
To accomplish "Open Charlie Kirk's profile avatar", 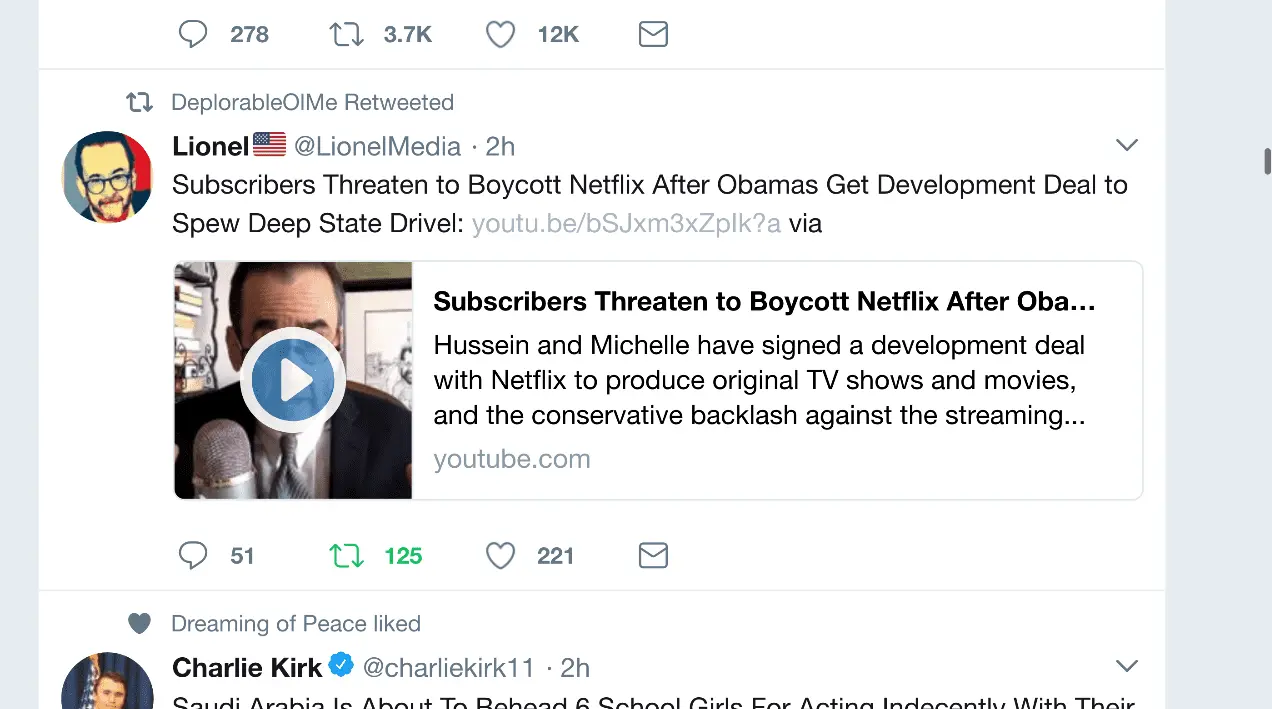I will [108, 685].
